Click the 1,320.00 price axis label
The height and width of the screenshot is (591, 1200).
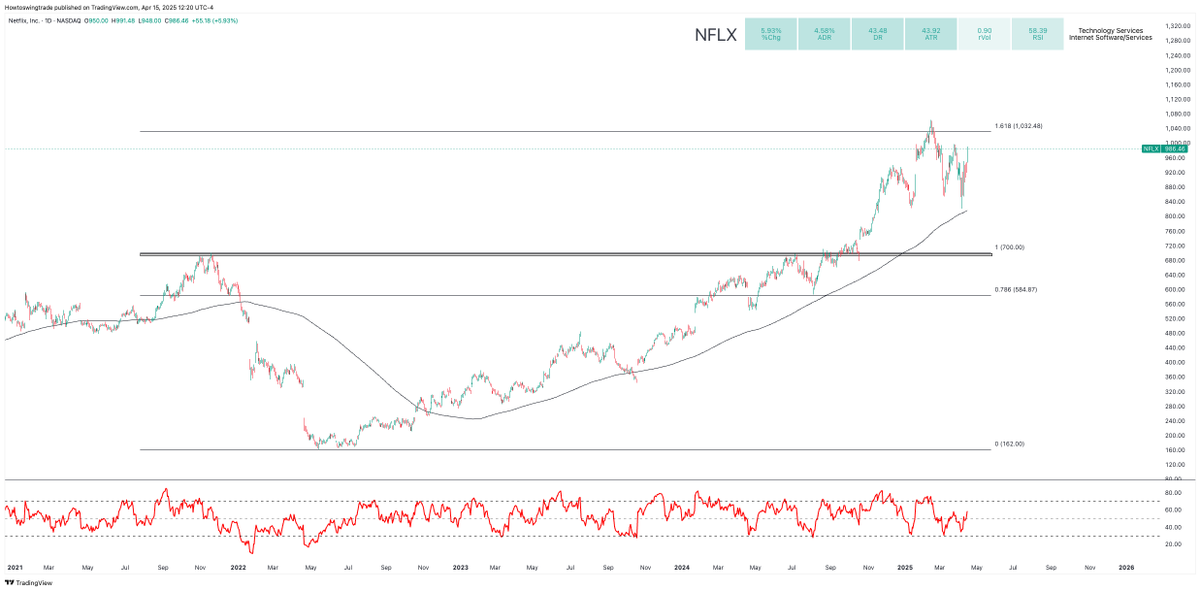[x=1176, y=26]
